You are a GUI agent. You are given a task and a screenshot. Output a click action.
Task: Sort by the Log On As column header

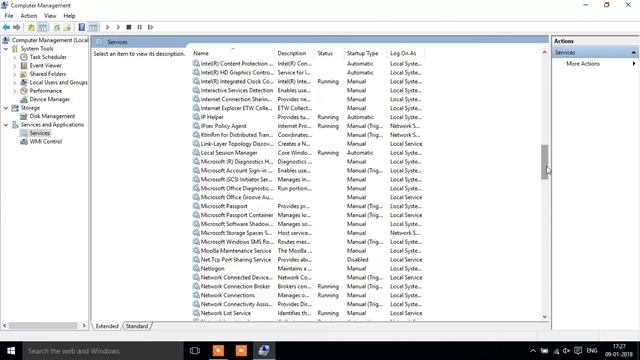click(405, 53)
